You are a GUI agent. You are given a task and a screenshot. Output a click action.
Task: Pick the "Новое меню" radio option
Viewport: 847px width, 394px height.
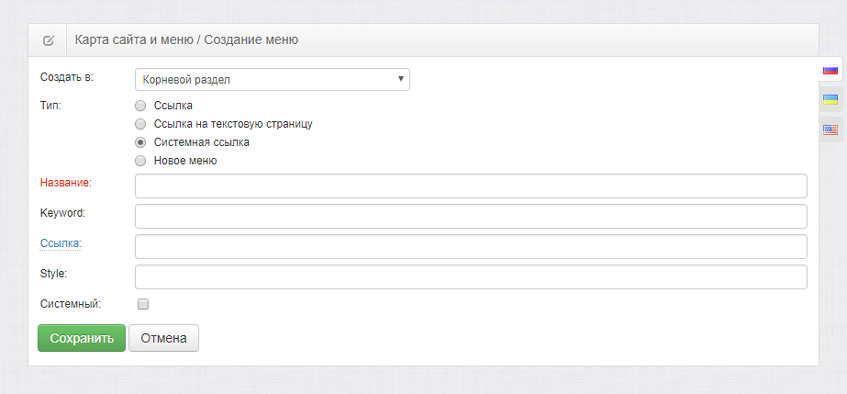(140, 161)
